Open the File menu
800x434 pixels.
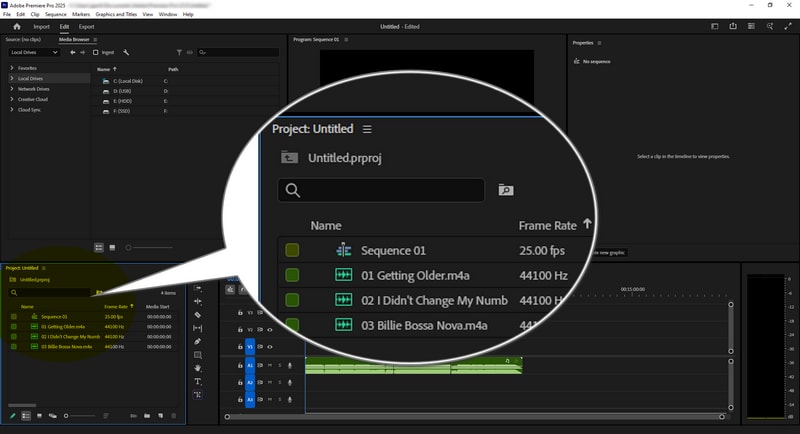pyautogui.click(x=7, y=14)
